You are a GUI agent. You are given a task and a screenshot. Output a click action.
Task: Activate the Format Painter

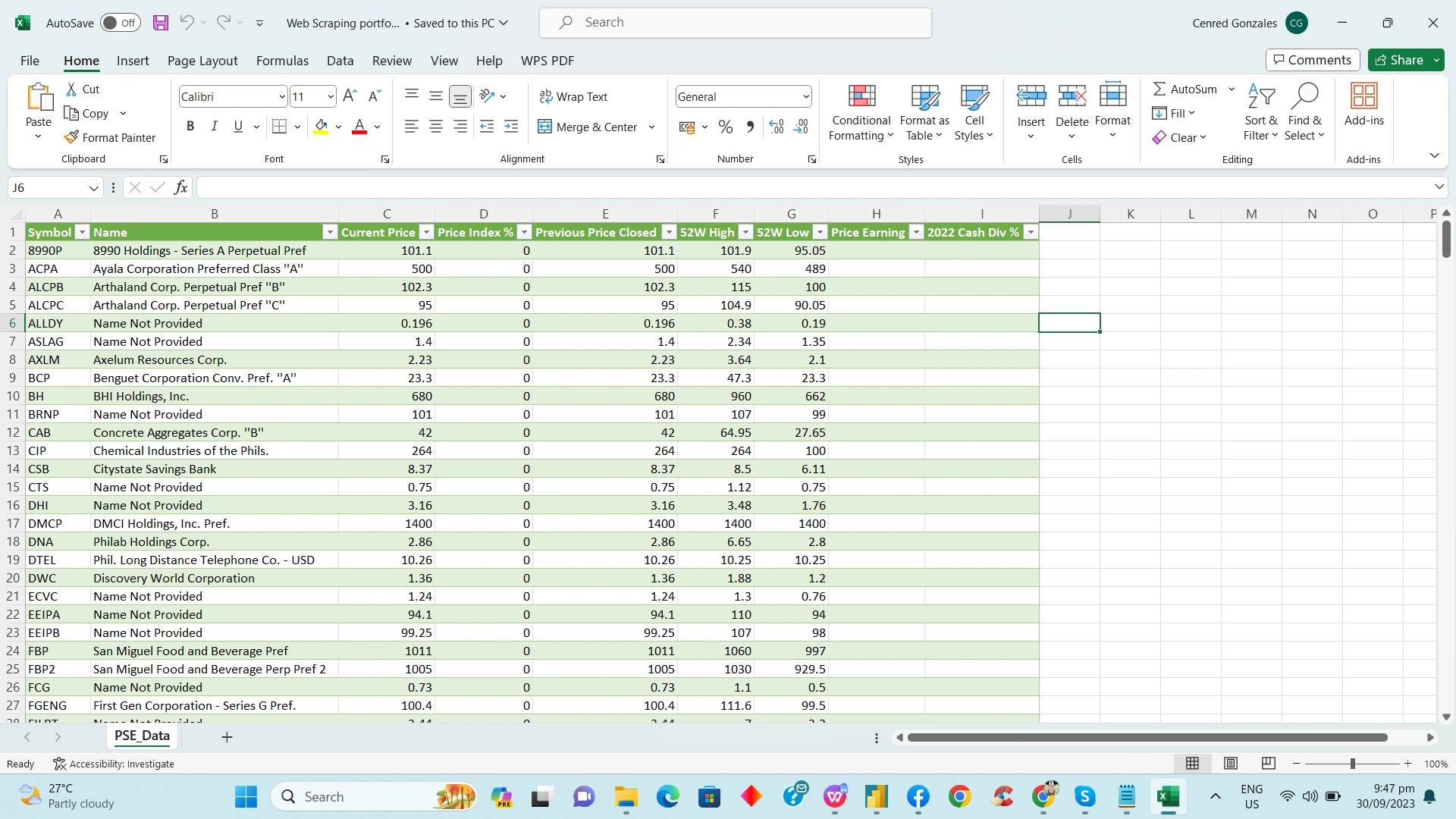click(111, 137)
